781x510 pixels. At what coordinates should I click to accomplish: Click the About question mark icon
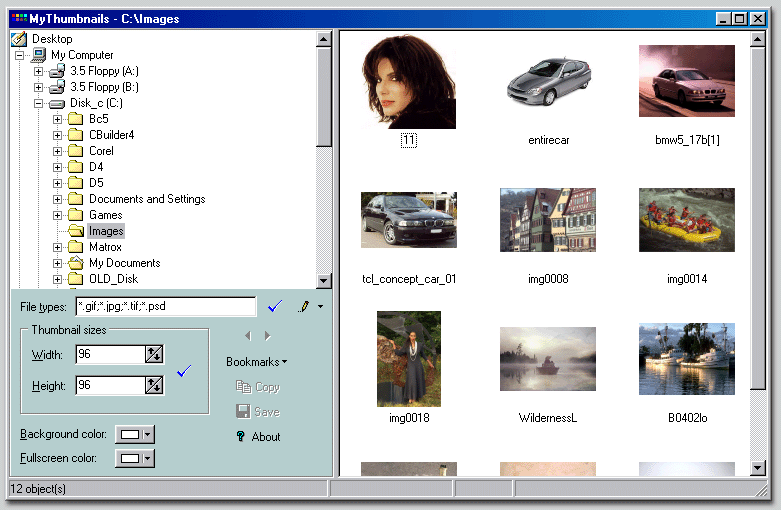click(x=241, y=436)
